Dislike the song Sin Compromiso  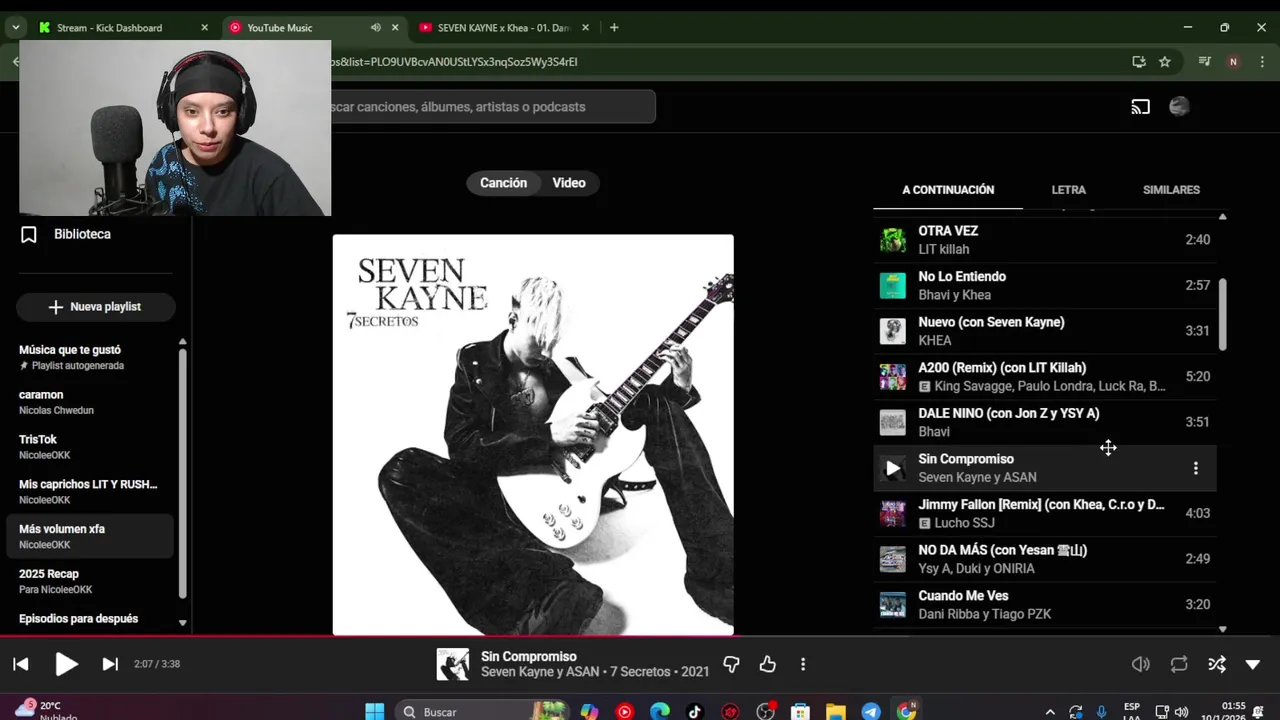pos(731,664)
